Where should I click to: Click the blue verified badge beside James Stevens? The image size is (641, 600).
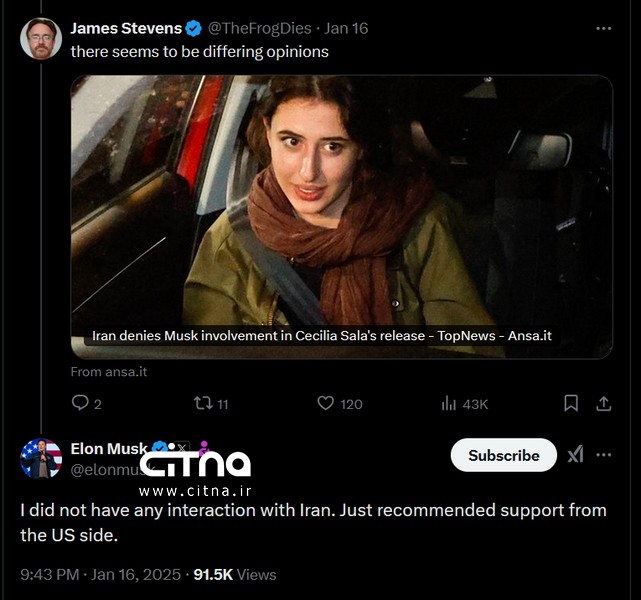click(194, 28)
